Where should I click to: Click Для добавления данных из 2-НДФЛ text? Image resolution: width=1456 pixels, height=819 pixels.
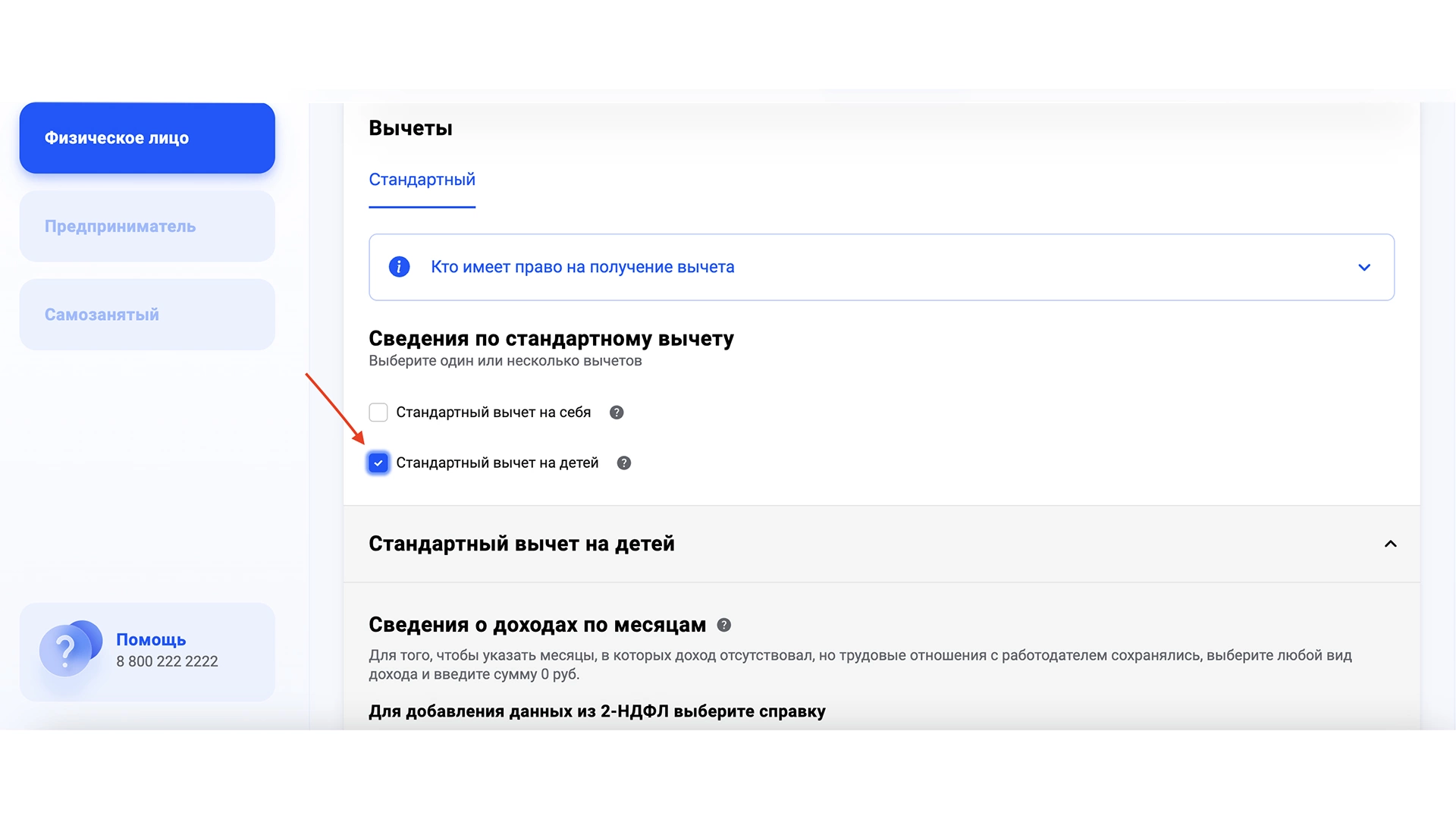[x=597, y=711]
